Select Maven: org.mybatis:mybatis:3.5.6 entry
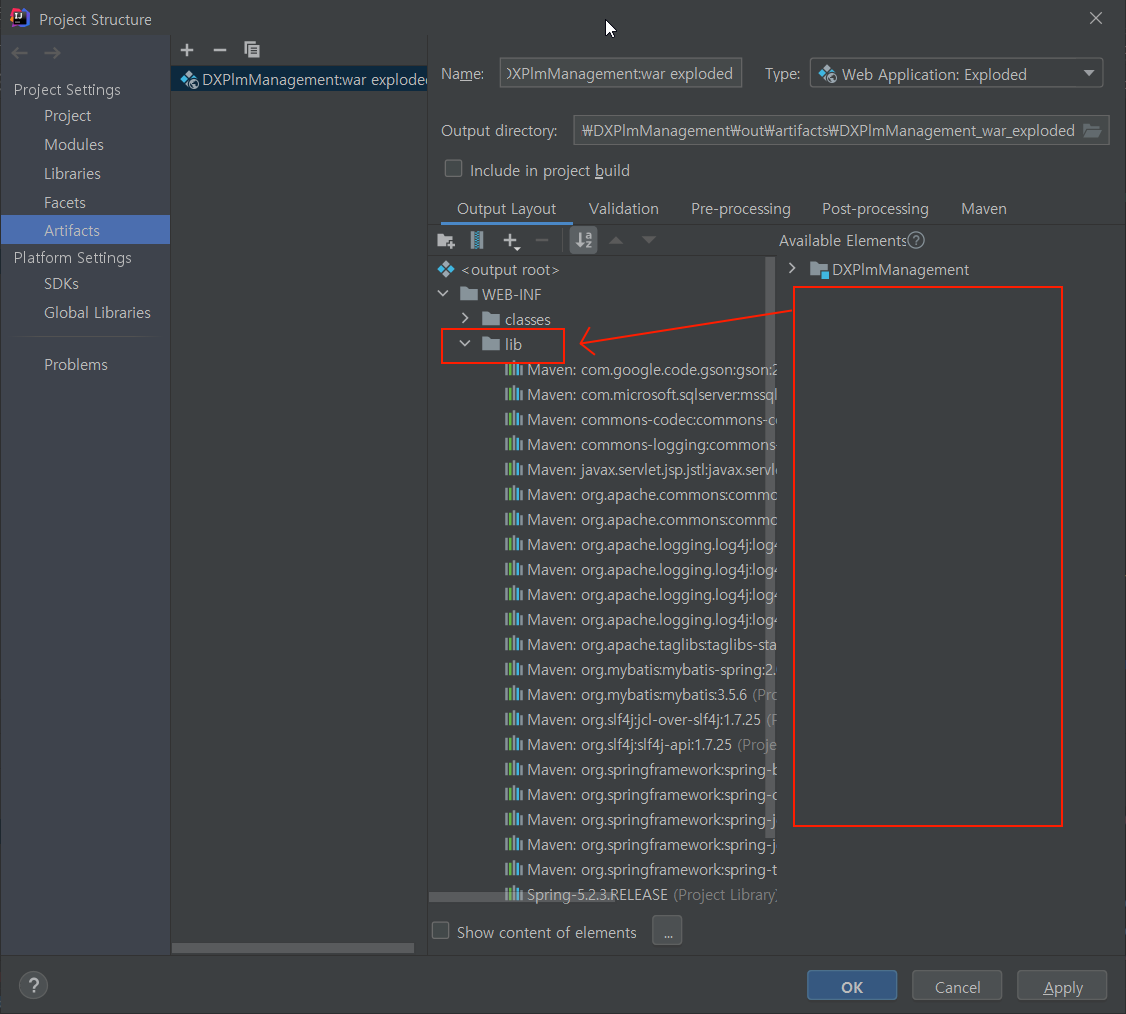Screen dimensions: 1126x1014 click(641, 694)
